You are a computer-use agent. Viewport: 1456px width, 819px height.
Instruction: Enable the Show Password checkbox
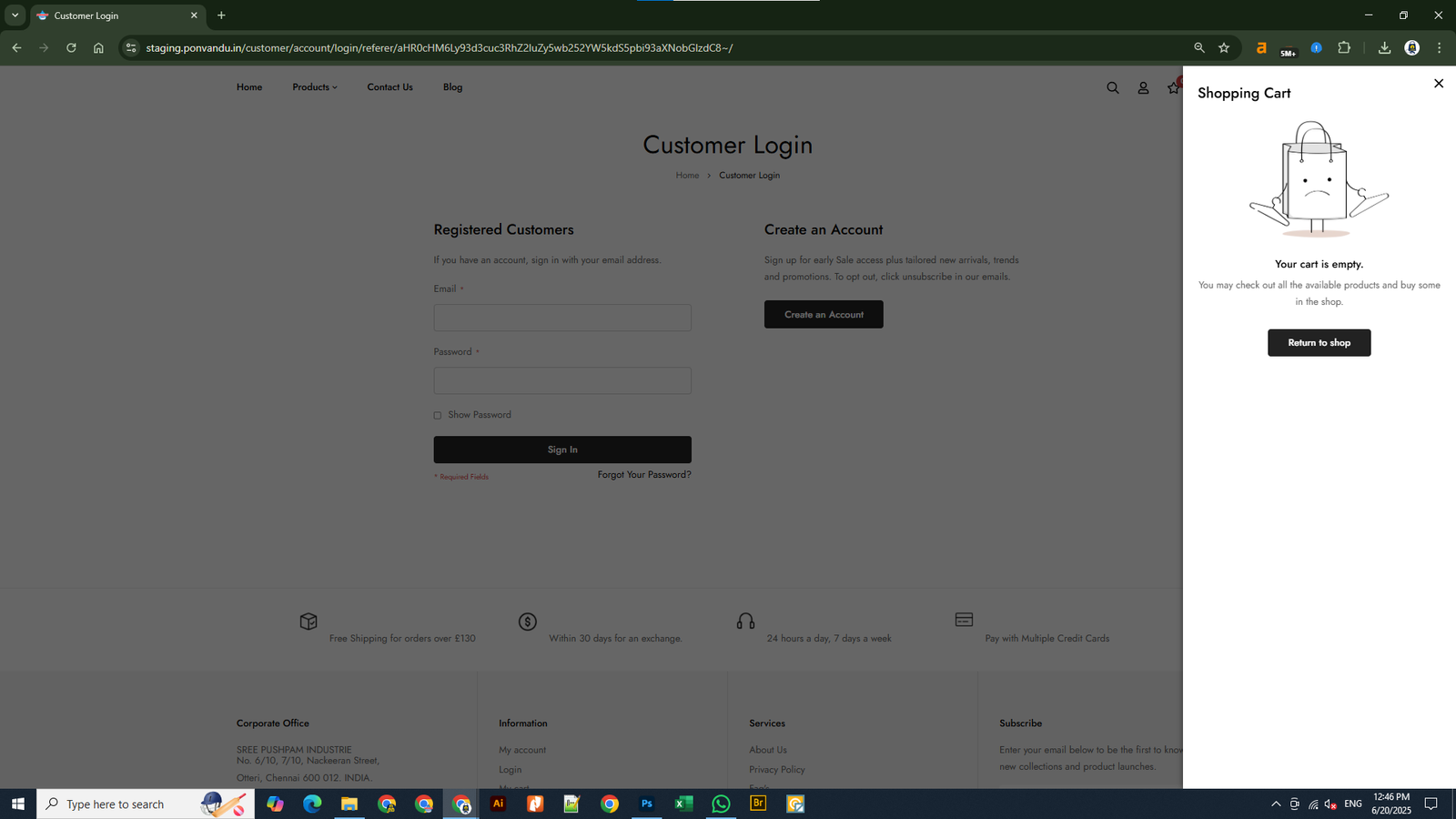438,416
